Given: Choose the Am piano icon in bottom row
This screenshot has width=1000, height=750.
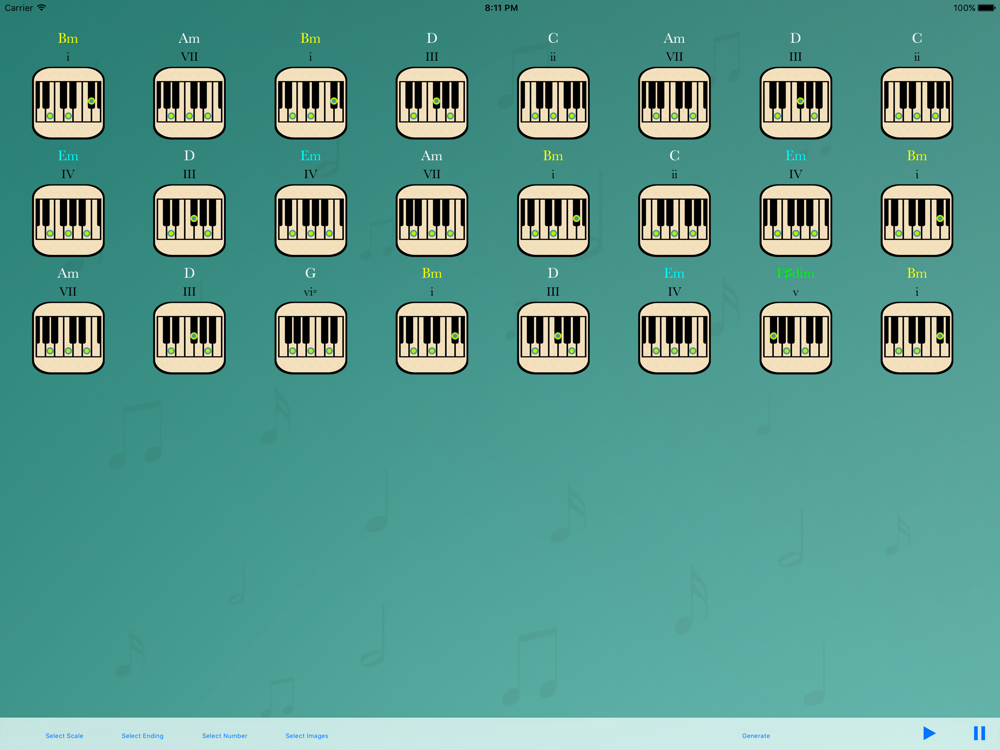Looking at the screenshot, I should (x=68, y=337).
